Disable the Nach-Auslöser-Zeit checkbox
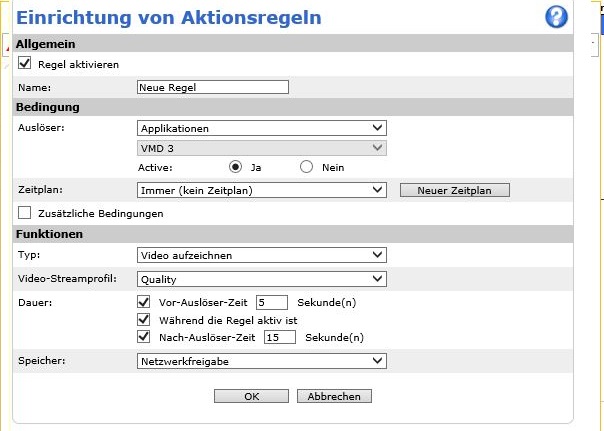 point(143,337)
